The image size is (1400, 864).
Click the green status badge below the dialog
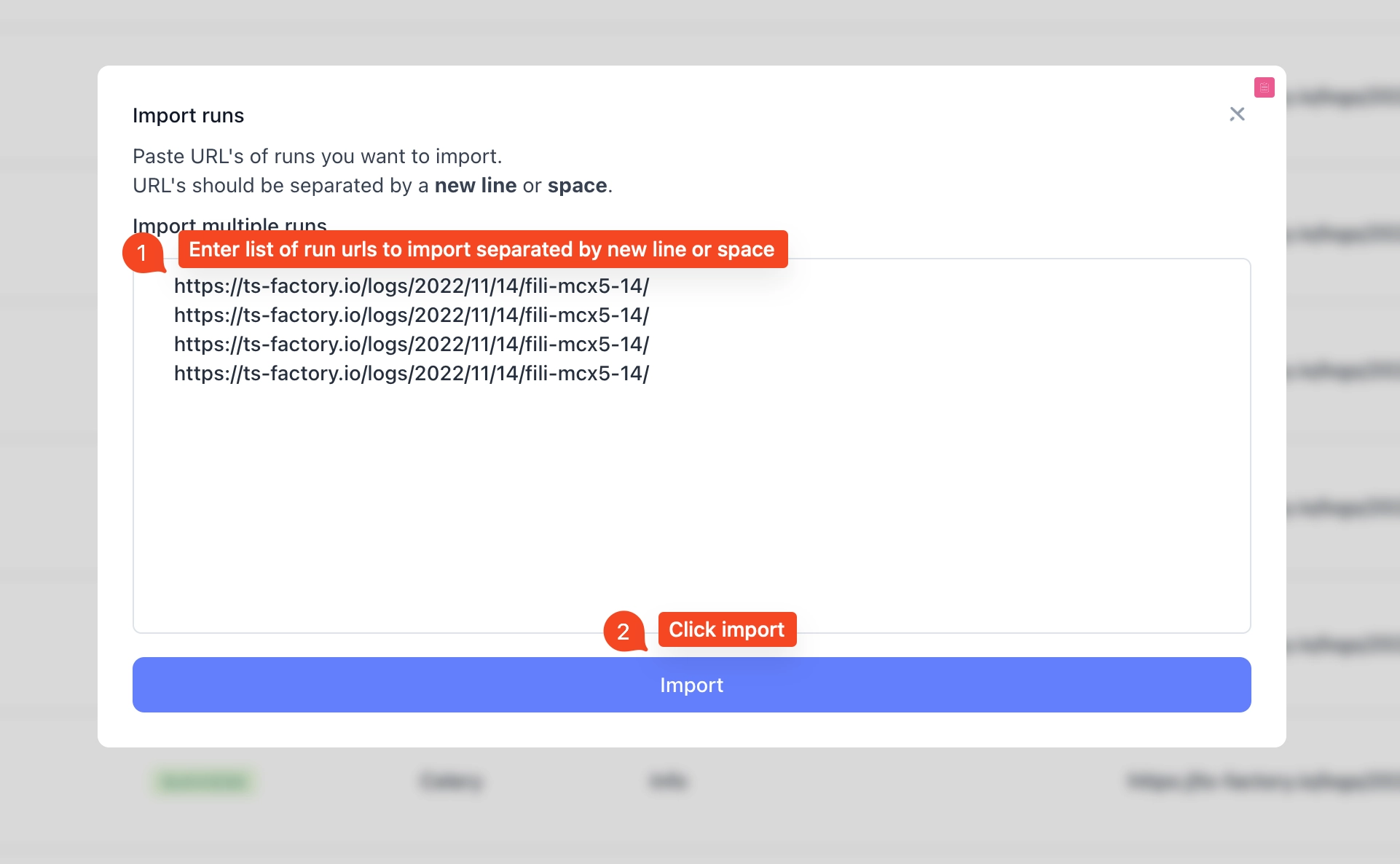[x=203, y=780]
